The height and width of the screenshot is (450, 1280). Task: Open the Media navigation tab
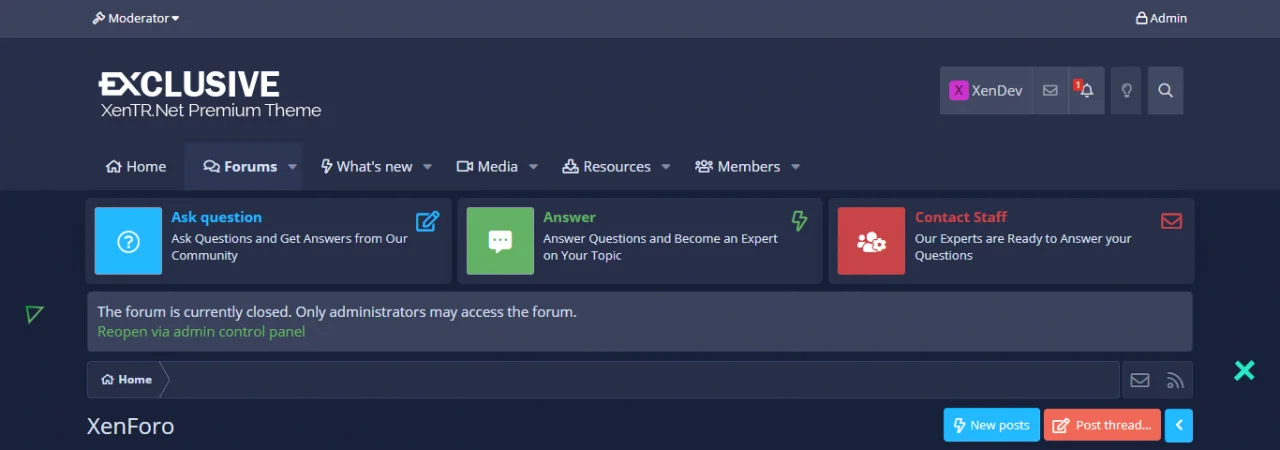tap(487, 167)
